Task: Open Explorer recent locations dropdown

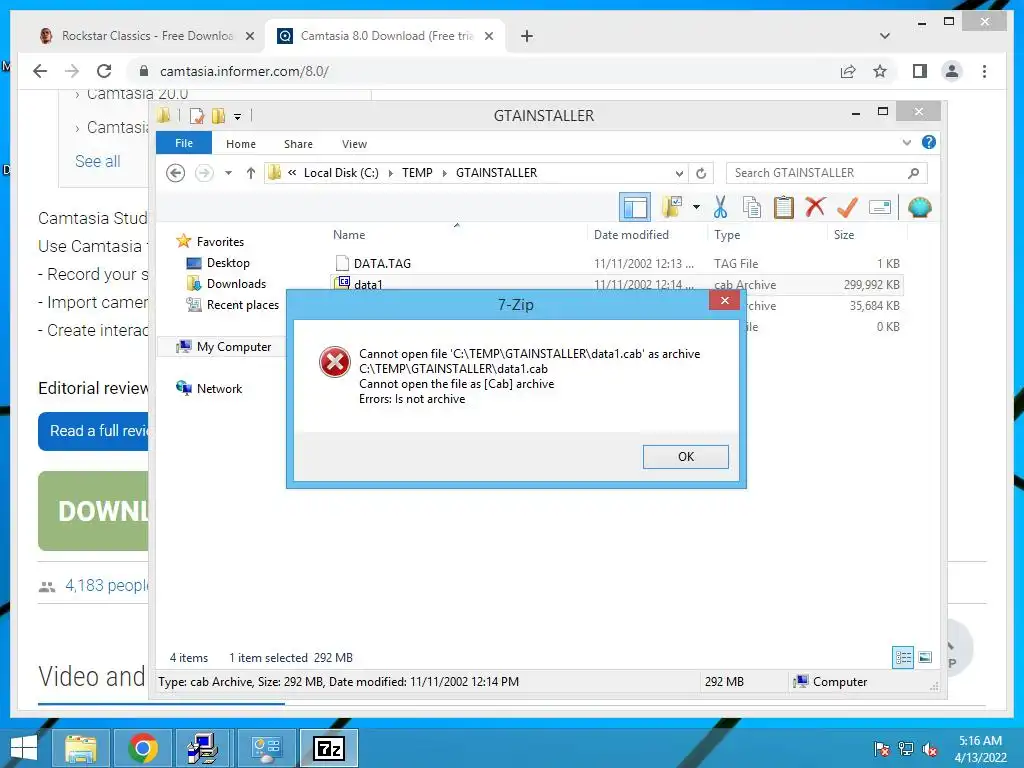Action: tap(228, 173)
